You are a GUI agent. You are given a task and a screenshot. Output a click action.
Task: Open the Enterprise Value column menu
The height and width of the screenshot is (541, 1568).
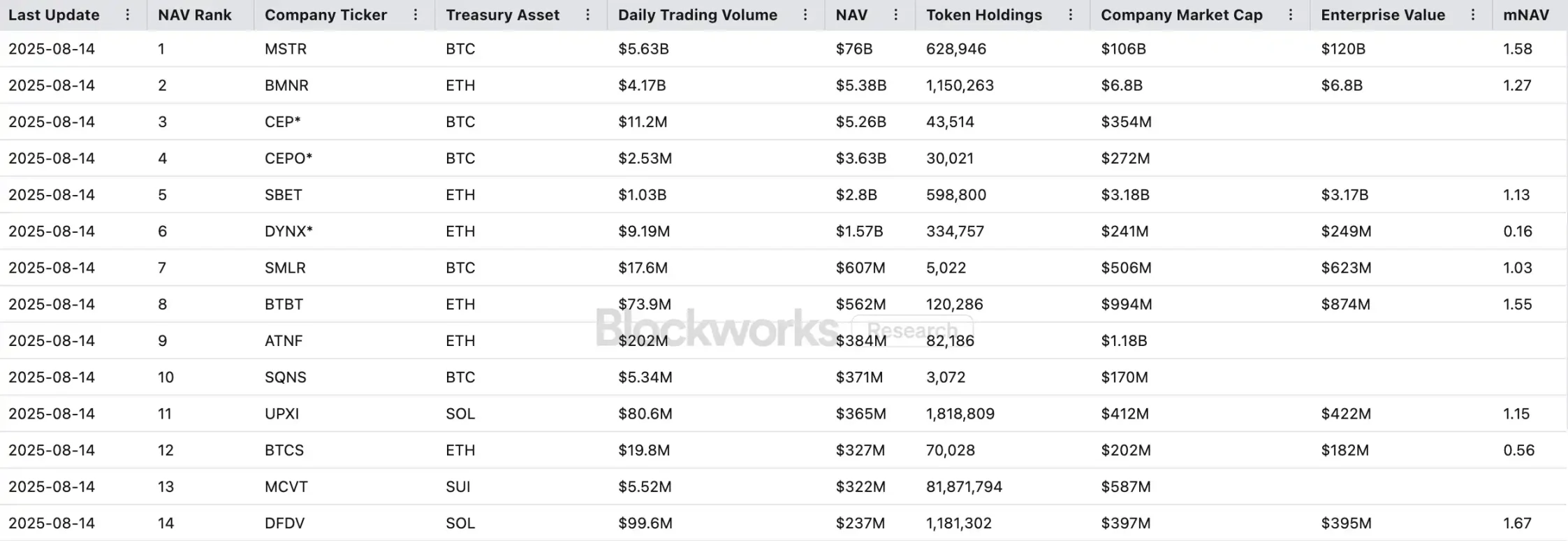coord(1473,15)
